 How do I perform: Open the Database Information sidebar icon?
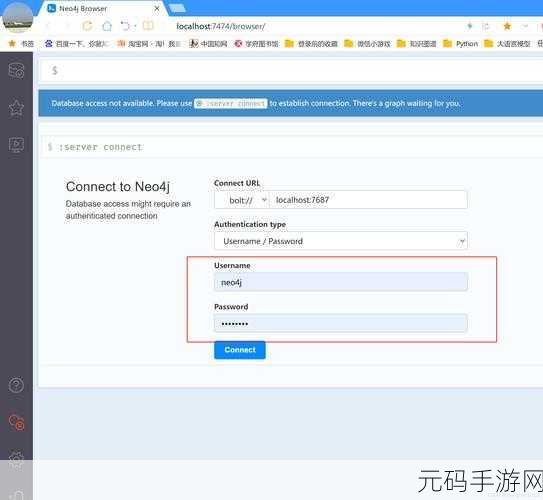coord(16,71)
